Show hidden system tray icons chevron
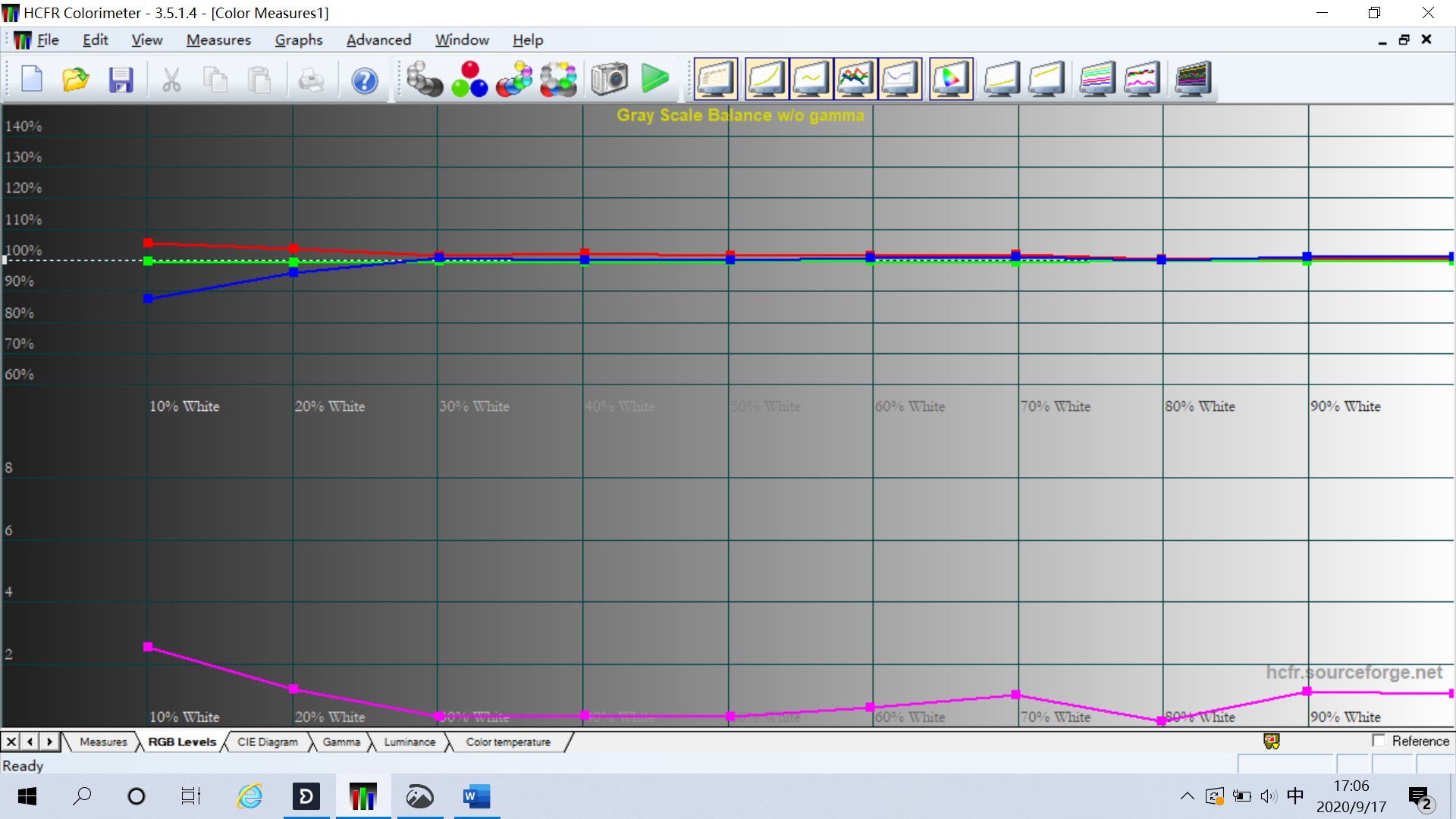This screenshot has height=819, width=1456. (x=1187, y=796)
